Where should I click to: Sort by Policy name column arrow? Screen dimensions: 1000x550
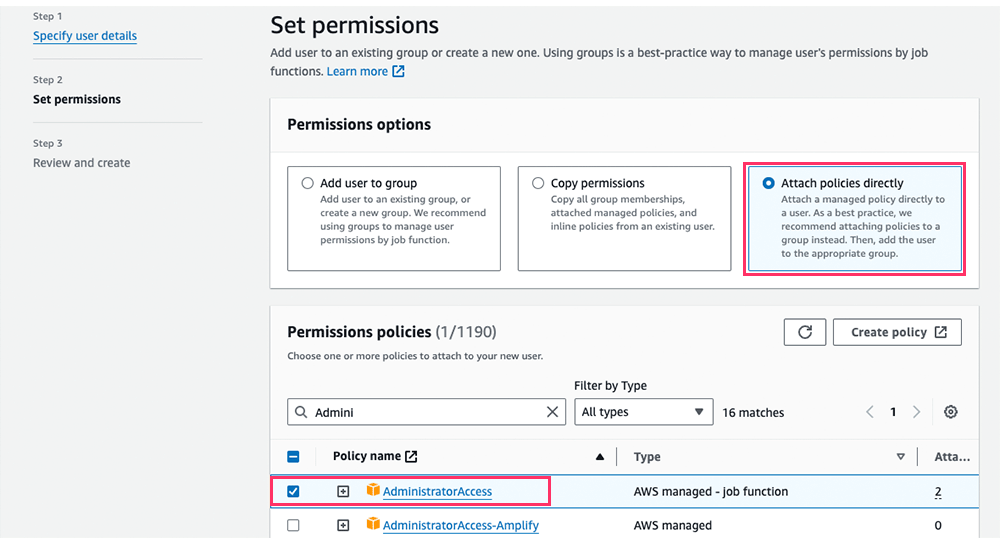click(x=599, y=457)
